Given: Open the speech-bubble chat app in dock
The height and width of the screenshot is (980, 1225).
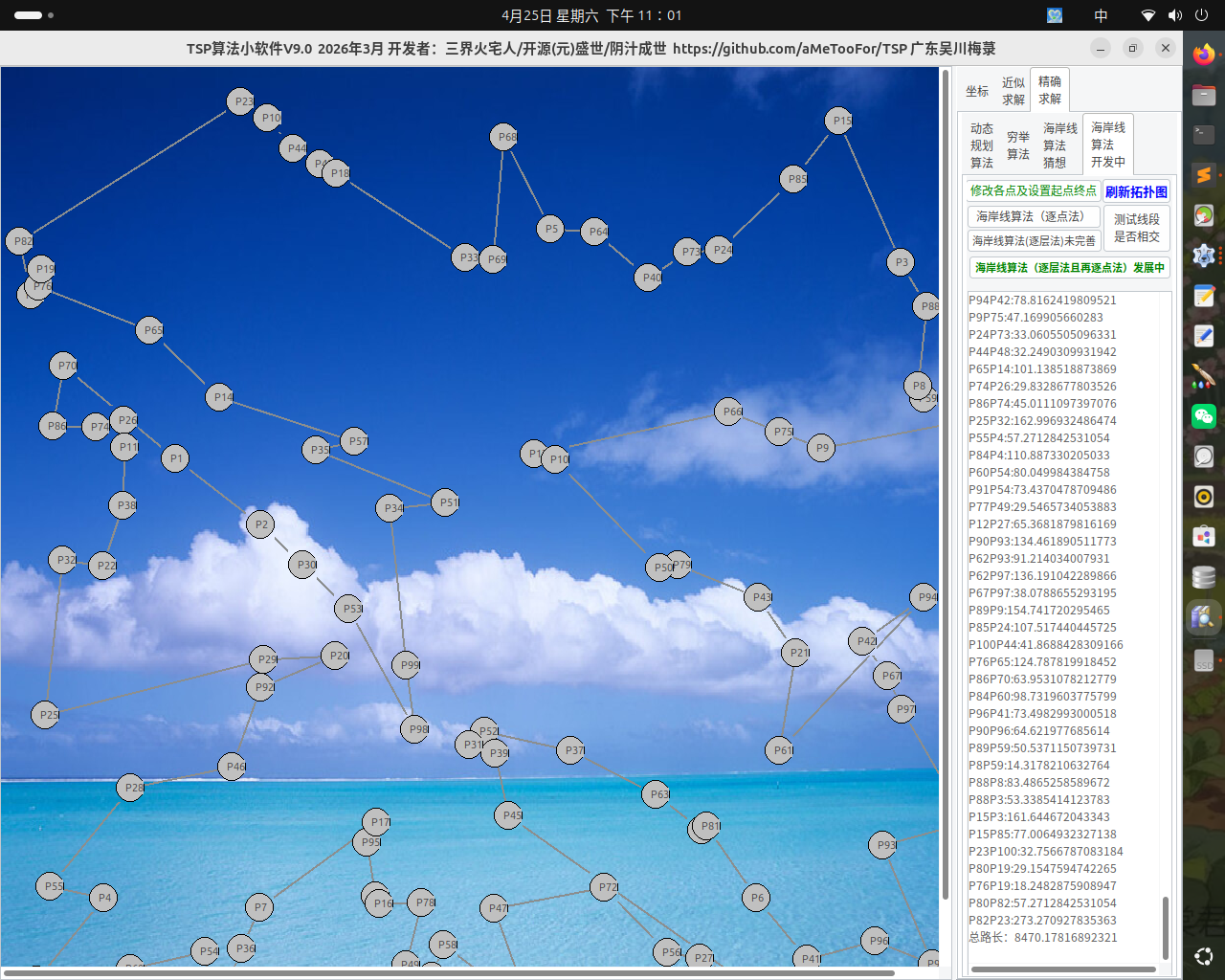Looking at the screenshot, I should click(x=1204, y=457).
